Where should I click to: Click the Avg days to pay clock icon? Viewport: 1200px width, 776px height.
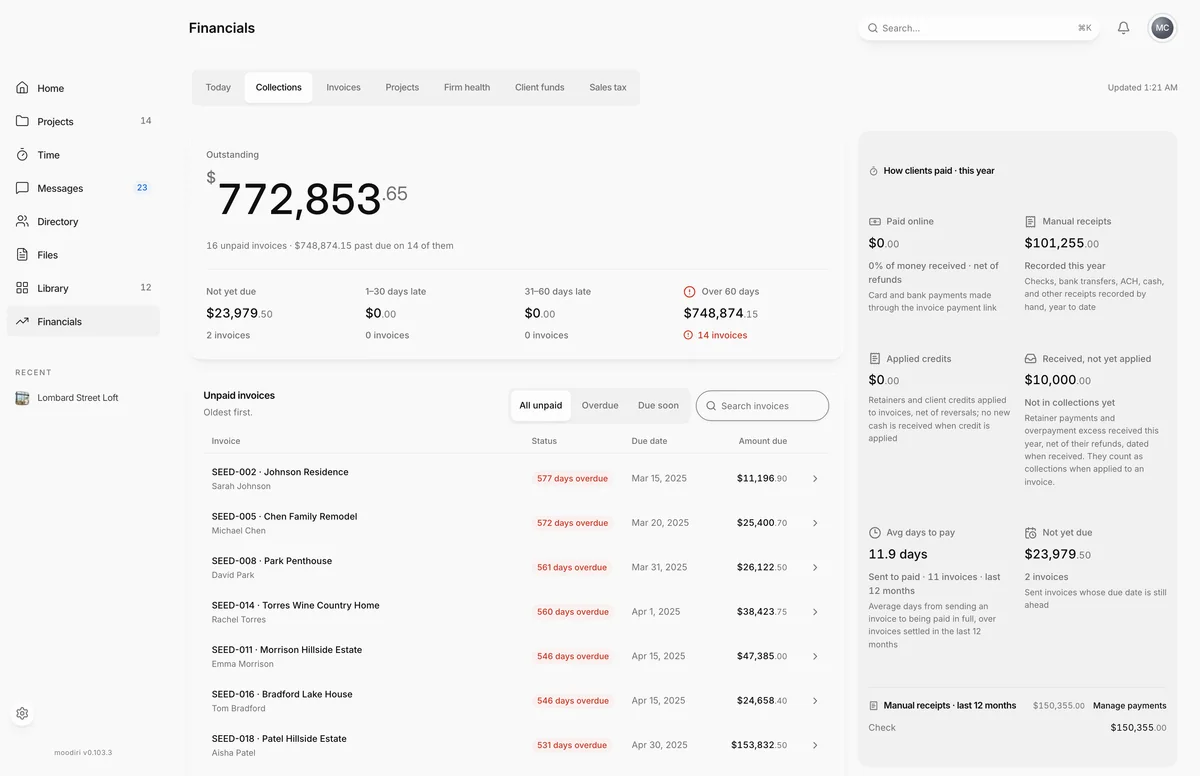(x=875, y=533)
